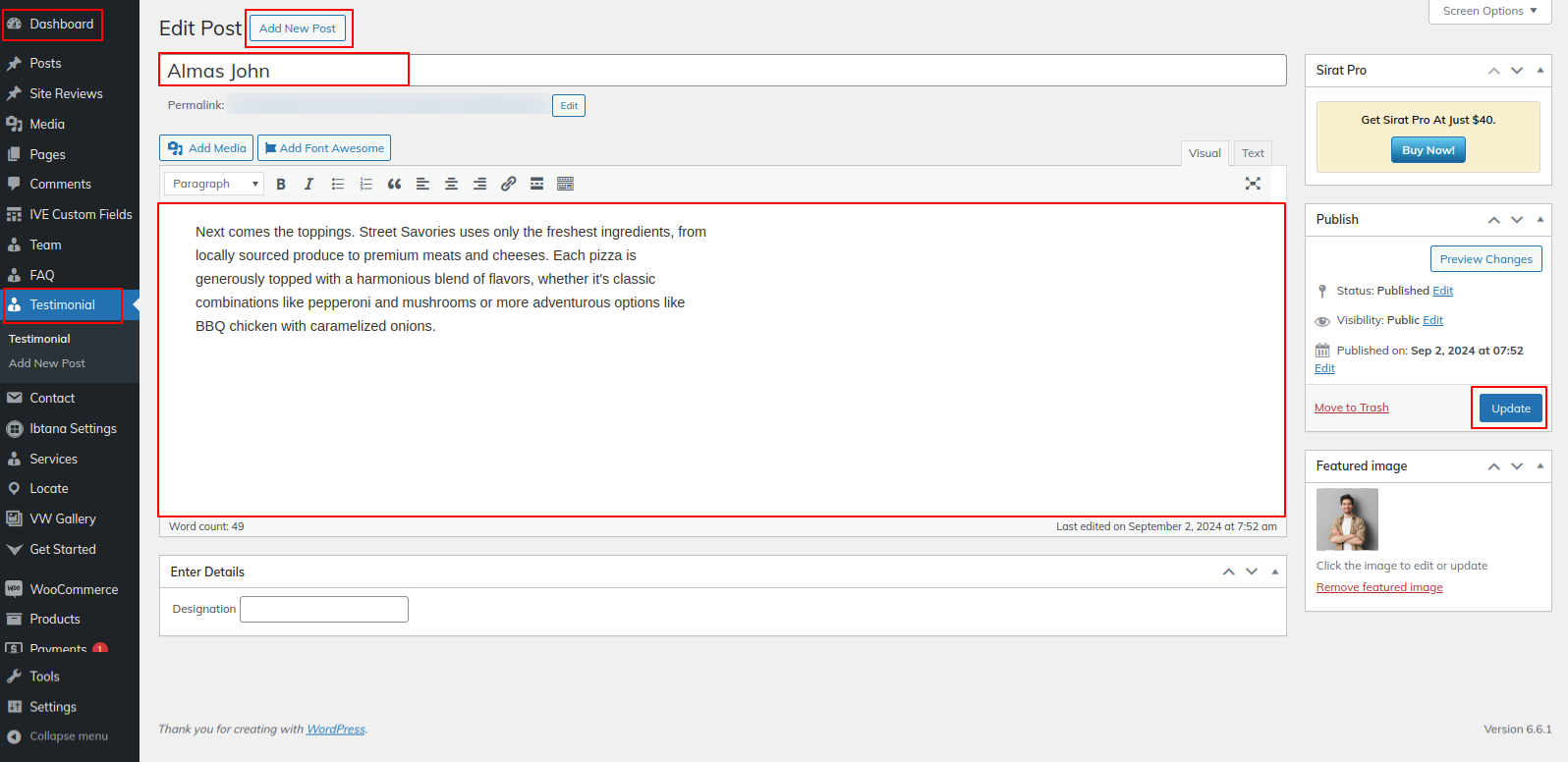Insert a bulleted list
This screenshot has height=762, width=1568.
pyautogui.click(x=338, y=184)
